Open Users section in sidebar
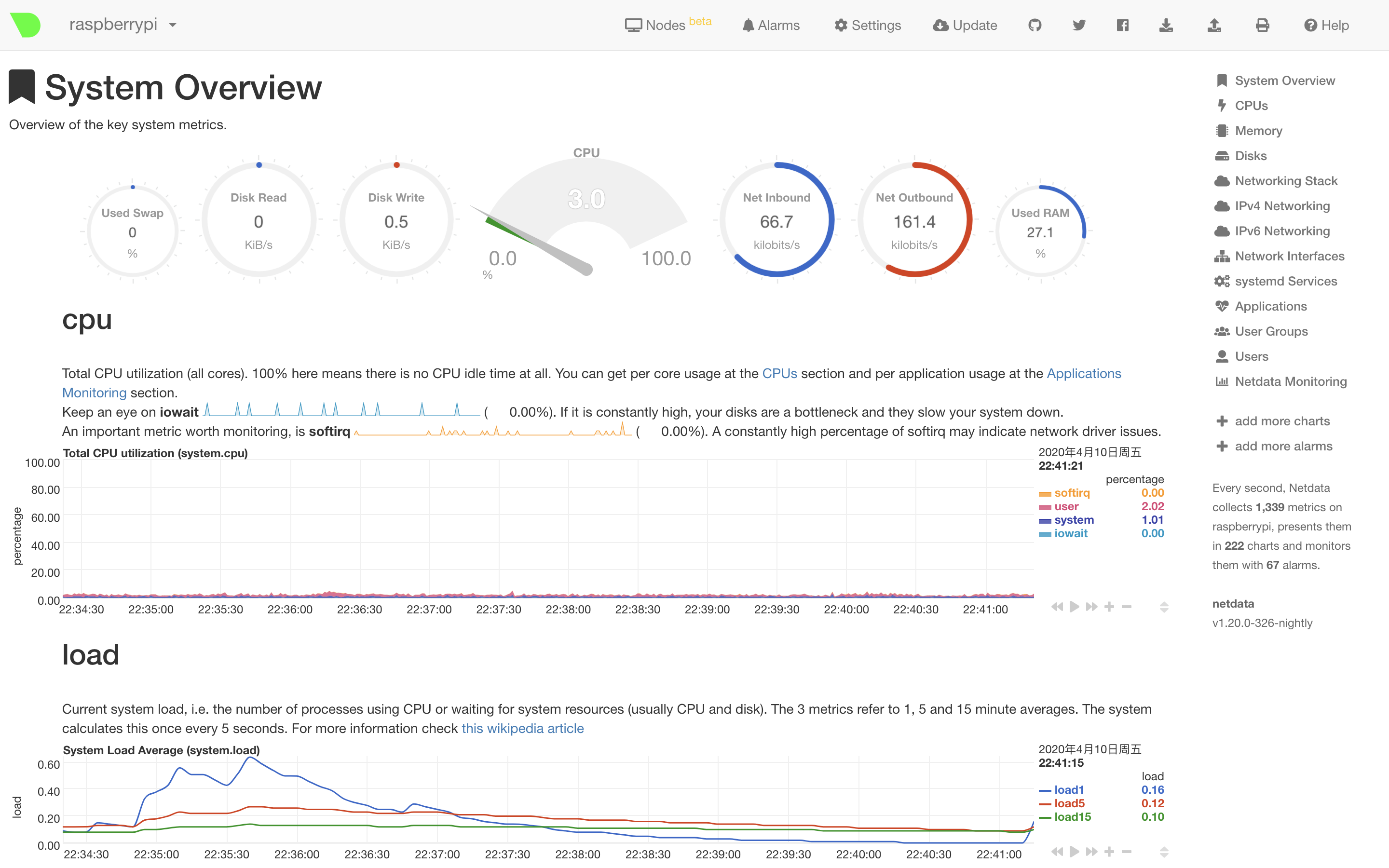The height and width of the screenshot is (868, 1389). pos(1241,356)
